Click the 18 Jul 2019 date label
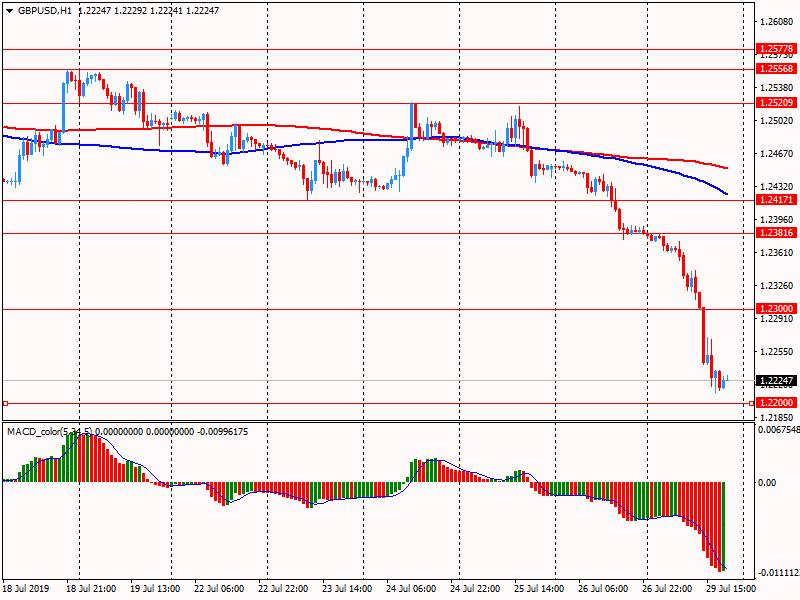Screen dimensions: 800x600 [x=26, y=589]
